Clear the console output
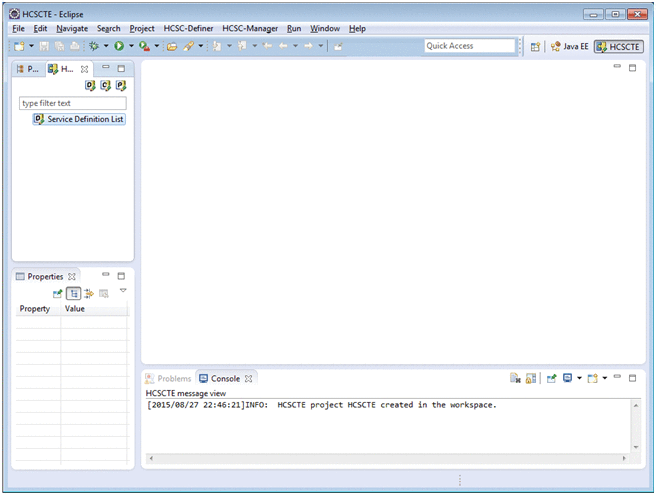 click(x=515, y=379)
